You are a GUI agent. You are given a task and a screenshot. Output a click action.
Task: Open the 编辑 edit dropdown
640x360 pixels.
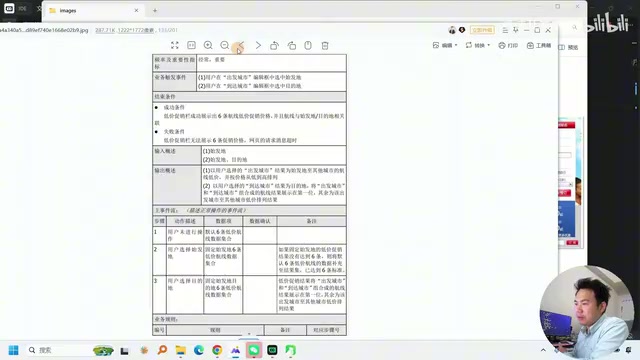(x=445, y=45)
